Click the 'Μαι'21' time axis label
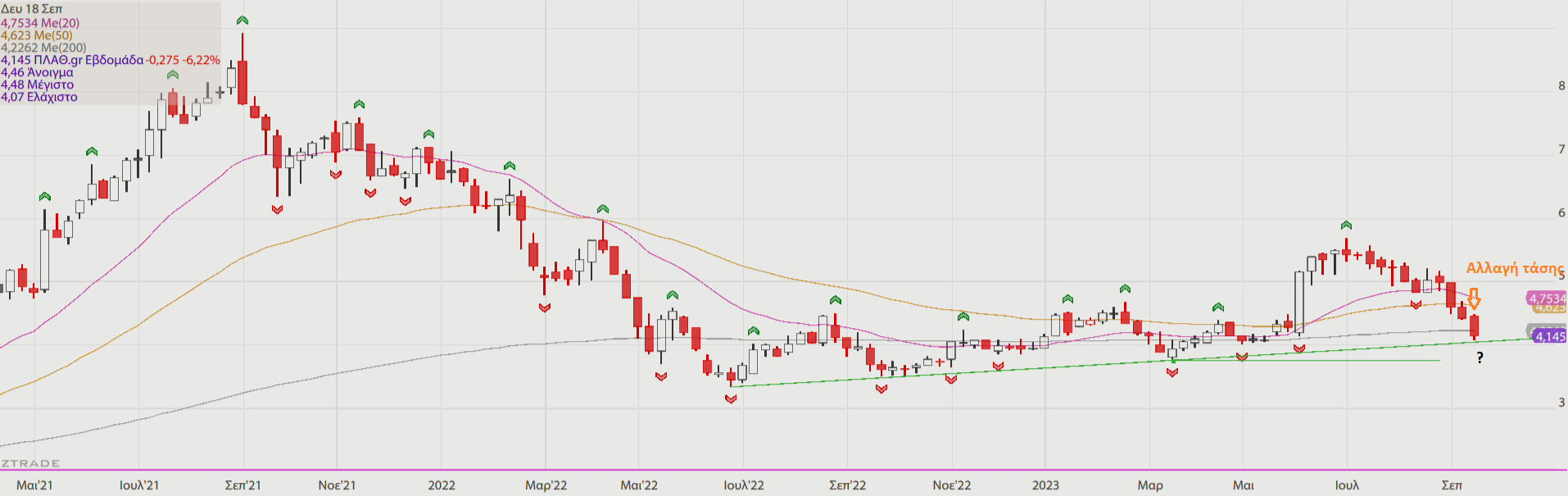1568x496 pixels. coord(34,485)
